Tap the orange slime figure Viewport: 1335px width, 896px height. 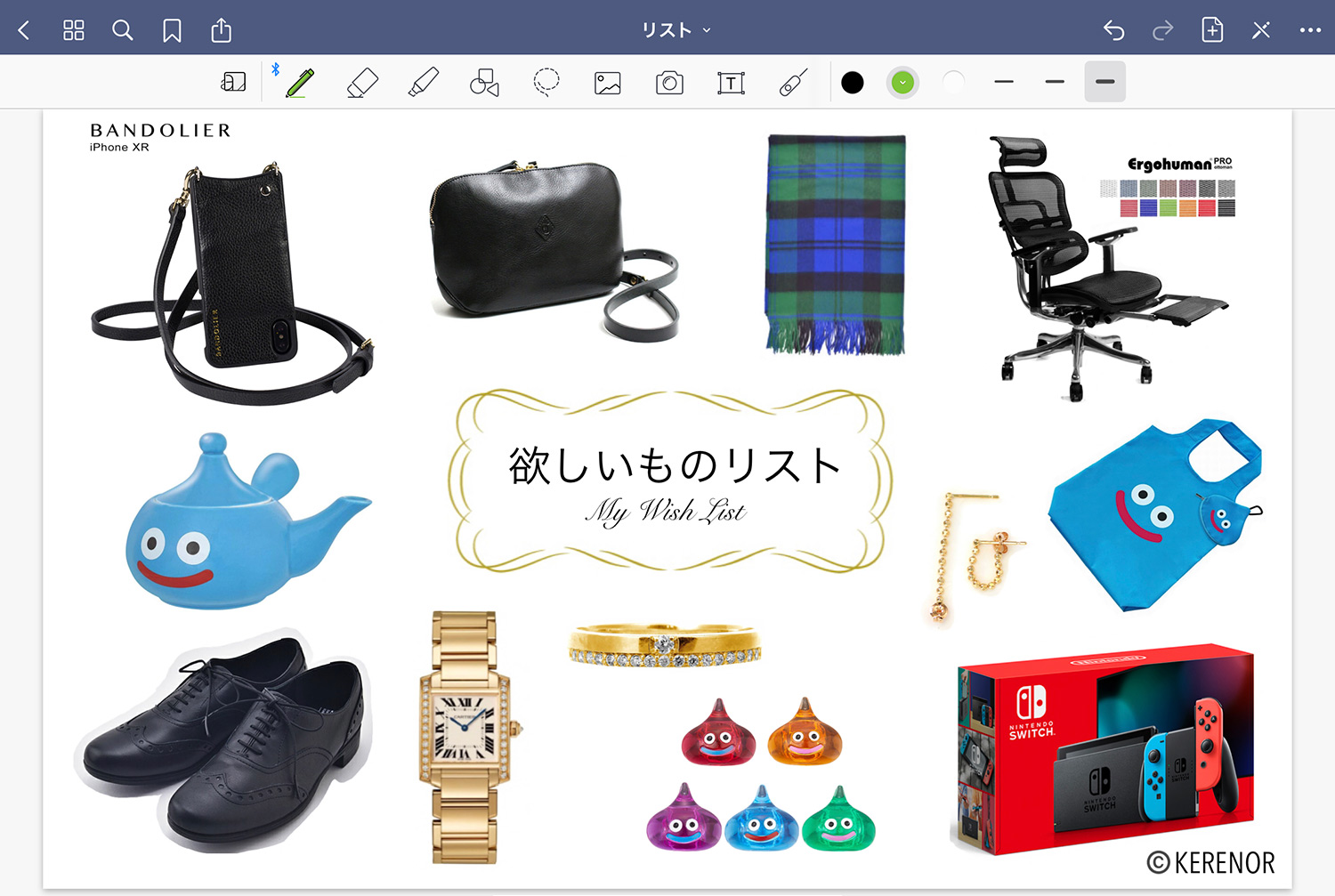click(x=805, y=732)
